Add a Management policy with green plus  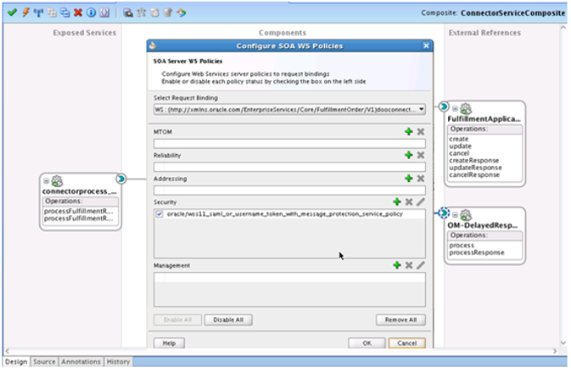click(397, 265)
